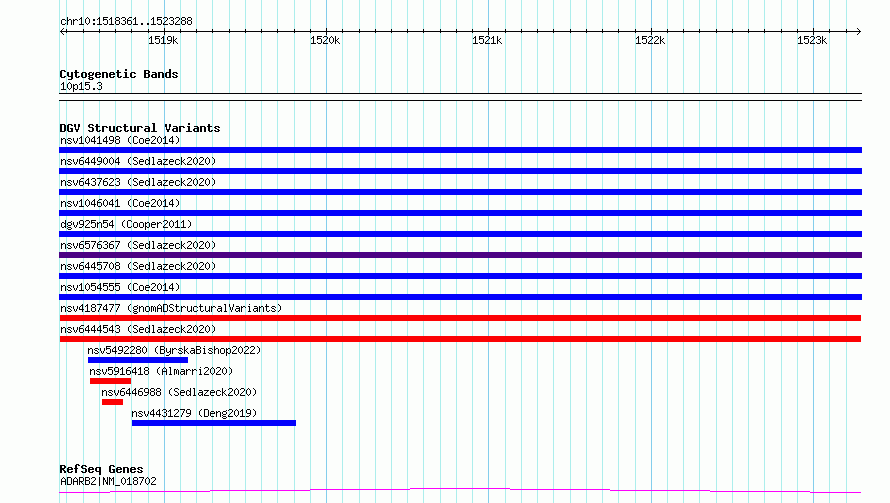Click the 1523k ruler mark
890x503 pixels.
pyautogui.click(x=812, y=40)
